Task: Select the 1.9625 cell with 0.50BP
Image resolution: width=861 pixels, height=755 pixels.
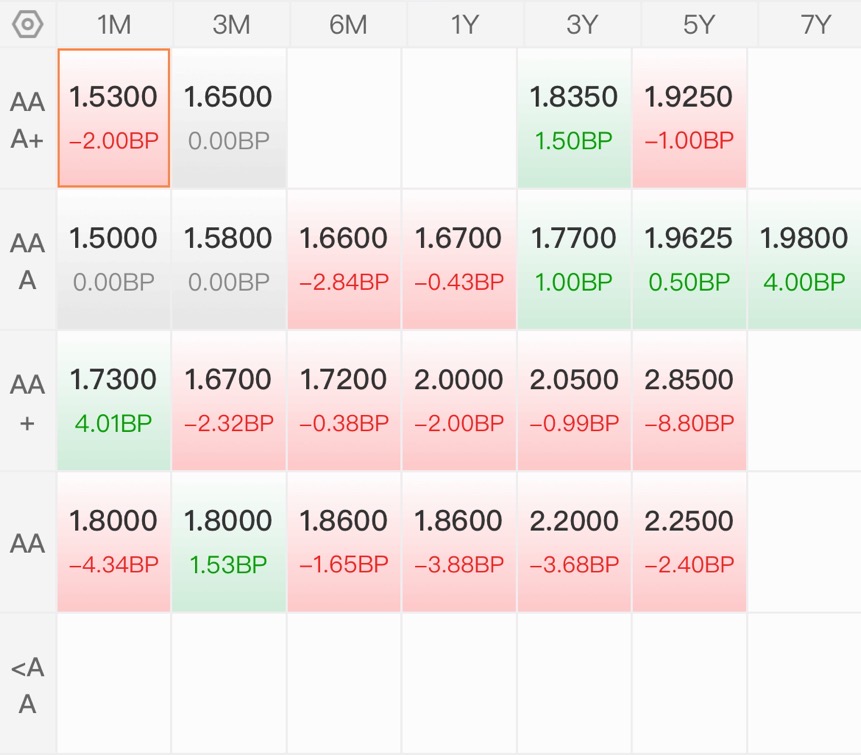Action: click(689, 259)
